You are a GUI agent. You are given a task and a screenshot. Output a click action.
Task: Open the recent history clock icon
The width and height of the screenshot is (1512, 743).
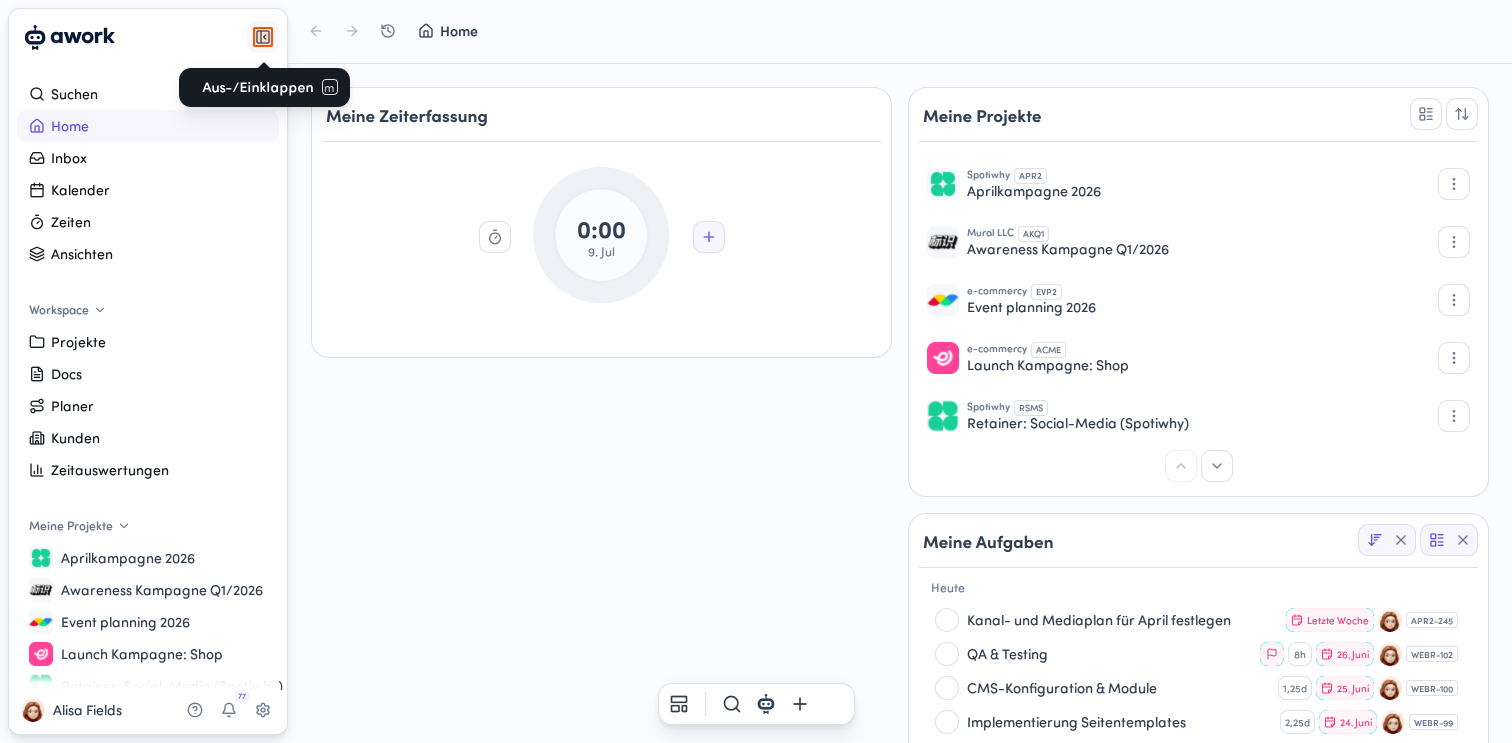tap(388, 31)
